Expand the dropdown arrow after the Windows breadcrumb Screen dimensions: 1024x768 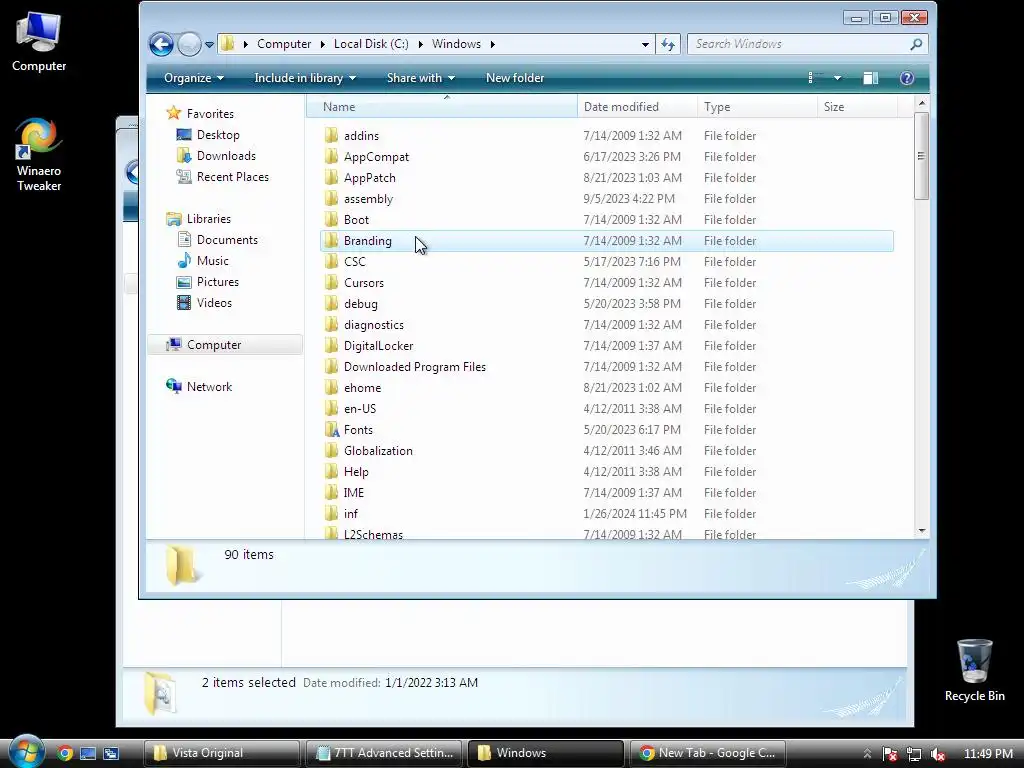point(492,44)
